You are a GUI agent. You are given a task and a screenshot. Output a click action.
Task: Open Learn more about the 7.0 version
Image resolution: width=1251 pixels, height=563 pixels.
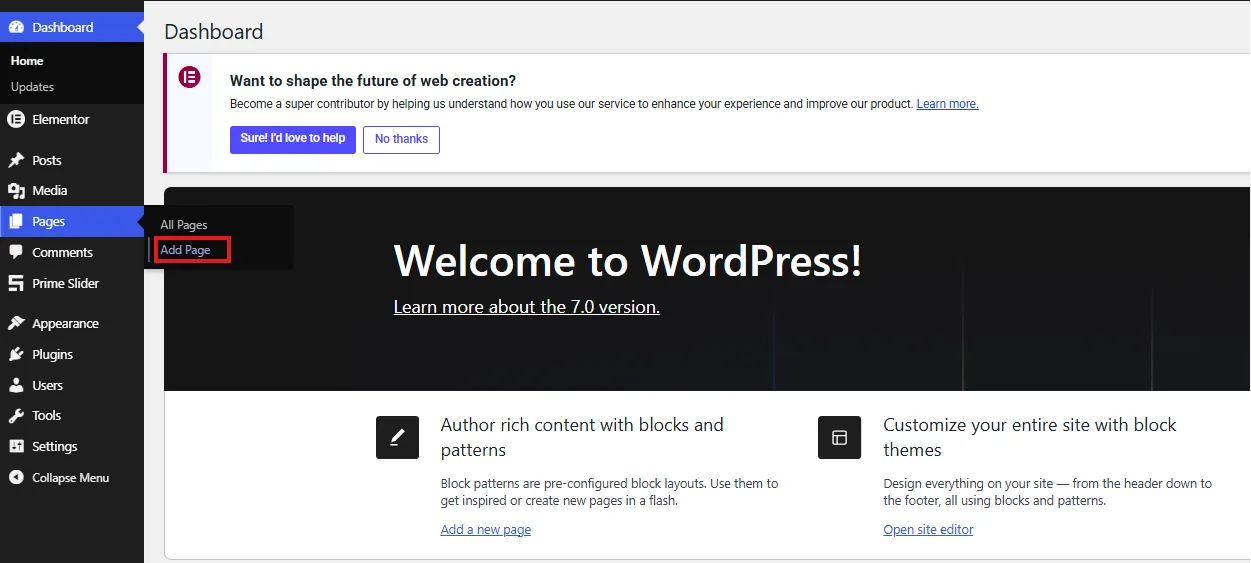pyautogui.click(x=527, y=307)
